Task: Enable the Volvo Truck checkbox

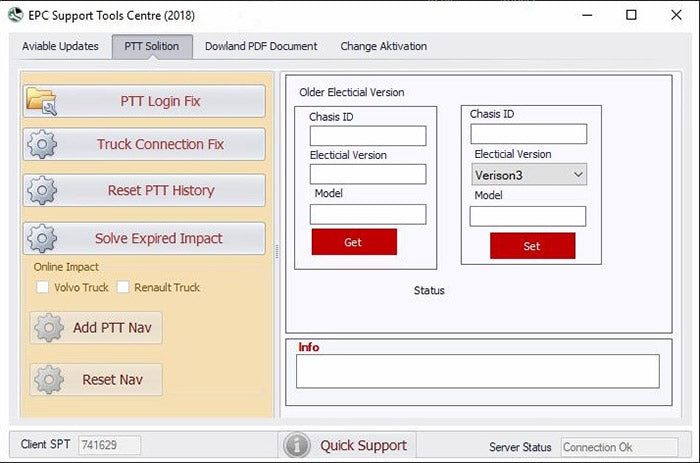Action: coord(43,288)
